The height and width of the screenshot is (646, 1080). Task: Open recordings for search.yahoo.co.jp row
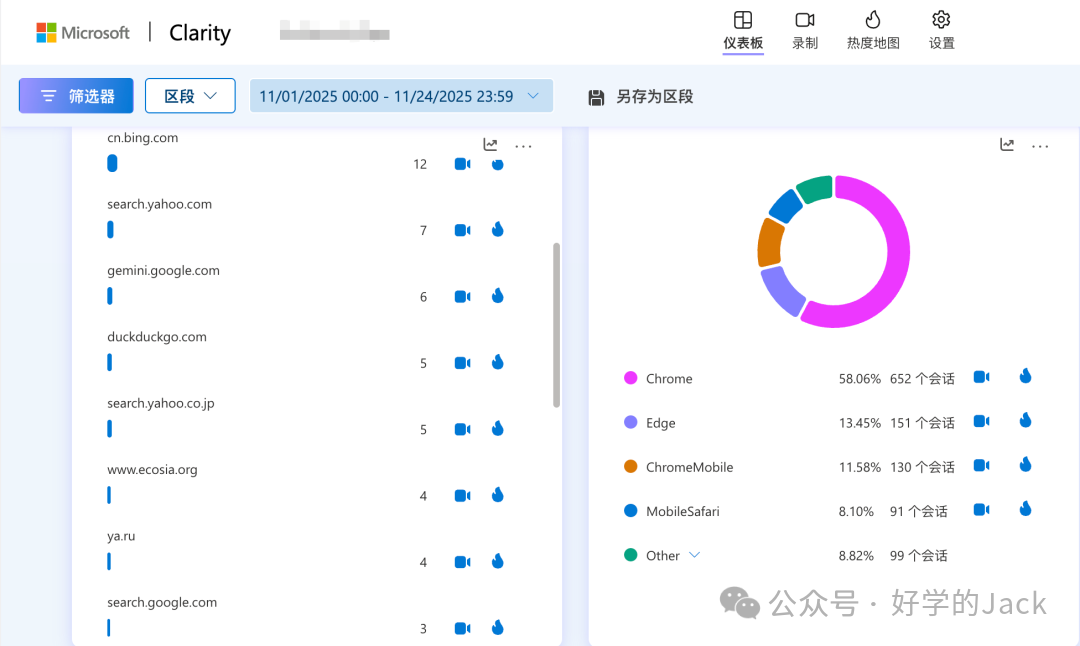(462, 429)
